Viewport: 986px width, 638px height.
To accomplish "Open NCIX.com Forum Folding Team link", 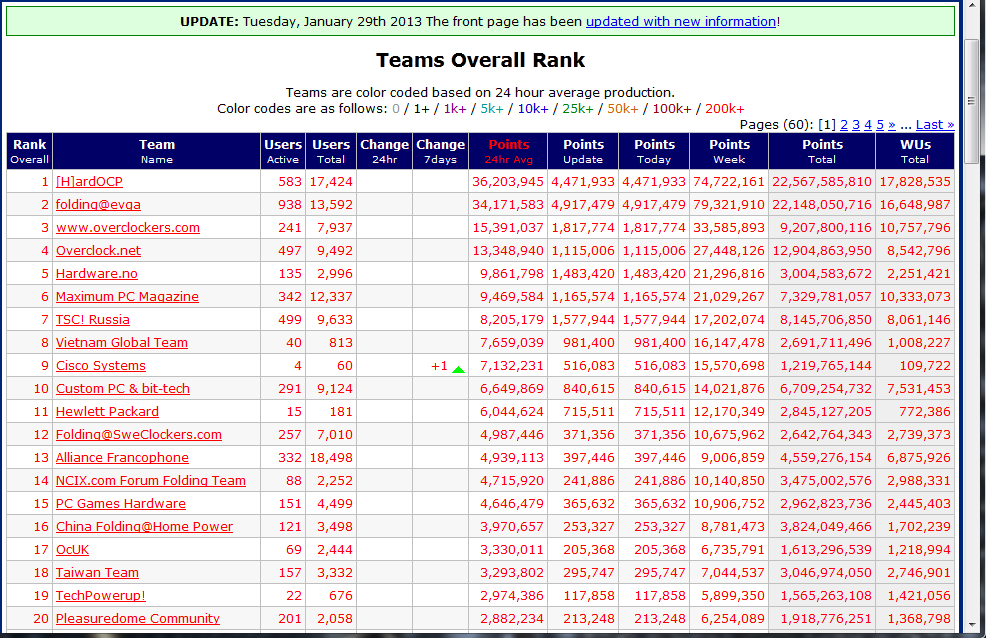I will tap(151, 480).
